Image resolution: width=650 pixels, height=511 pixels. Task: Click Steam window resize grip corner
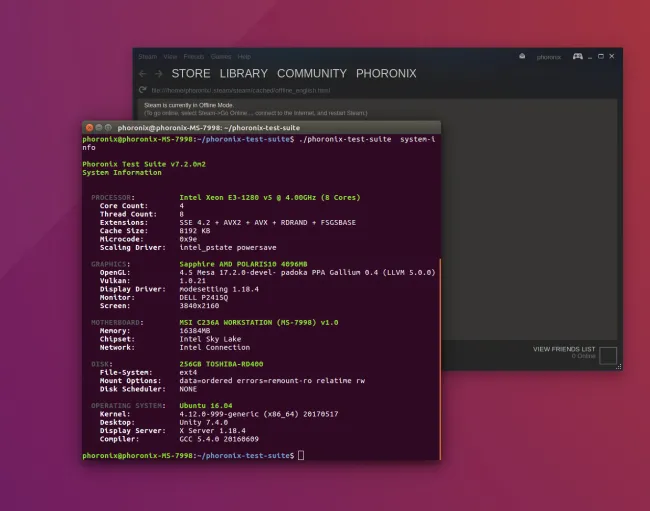click(618, 366)
